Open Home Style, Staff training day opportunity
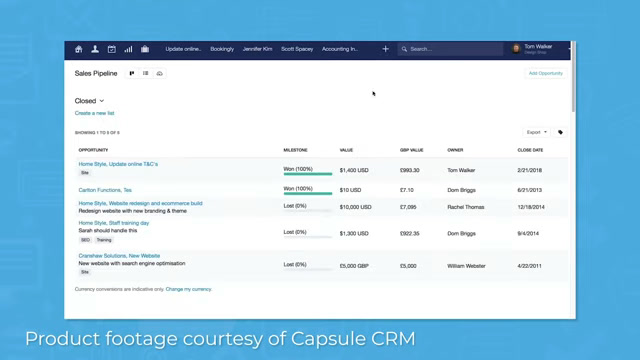This screenshot has height=360, width=640. [x=114, y=223]
